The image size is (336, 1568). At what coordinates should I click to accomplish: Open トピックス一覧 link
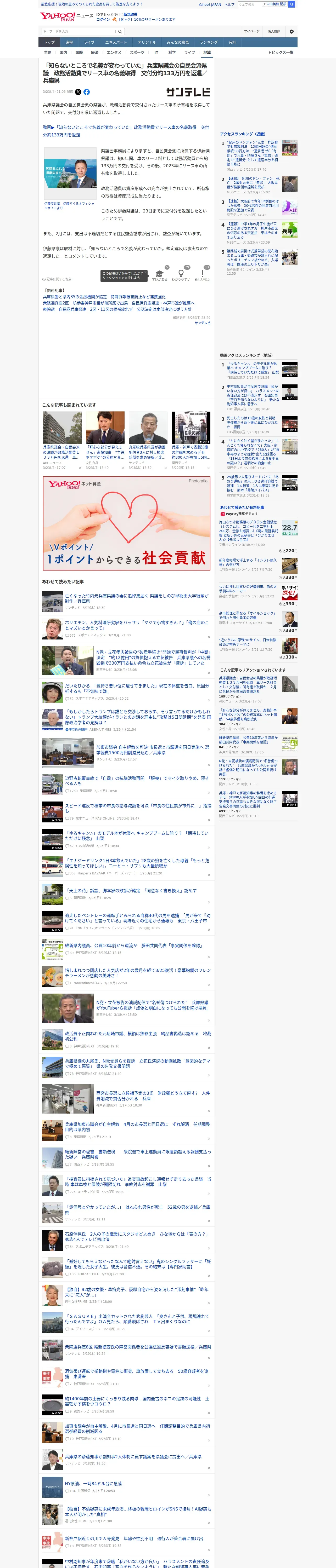(281, 52)
